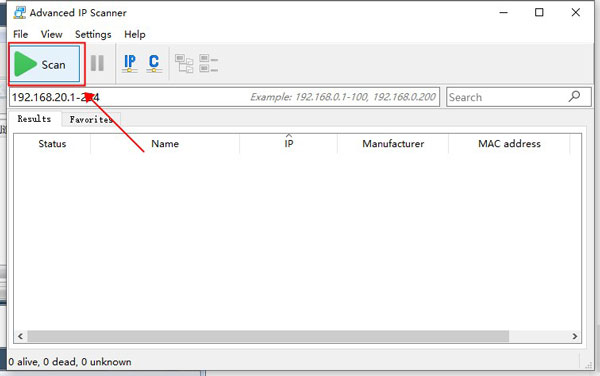600x376 pixels.
Task: Switch to the Favorites tab
Action: point(91,120)
